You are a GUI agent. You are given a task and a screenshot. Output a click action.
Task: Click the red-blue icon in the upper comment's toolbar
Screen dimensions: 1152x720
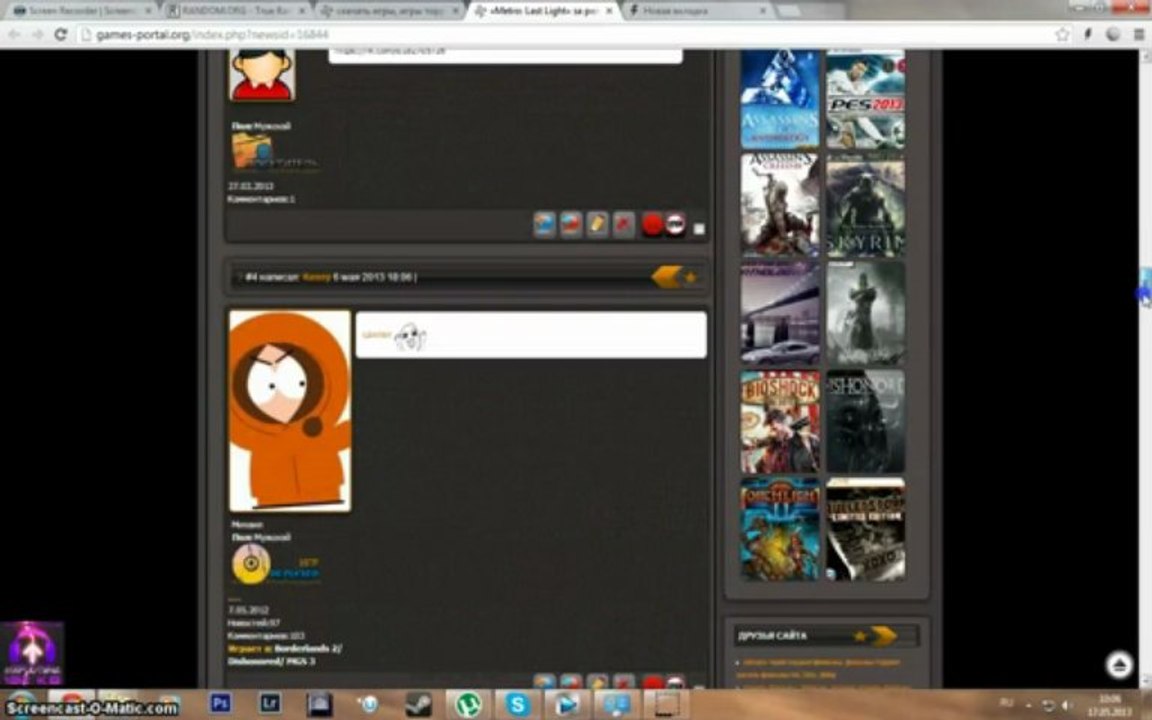[571, 224]
